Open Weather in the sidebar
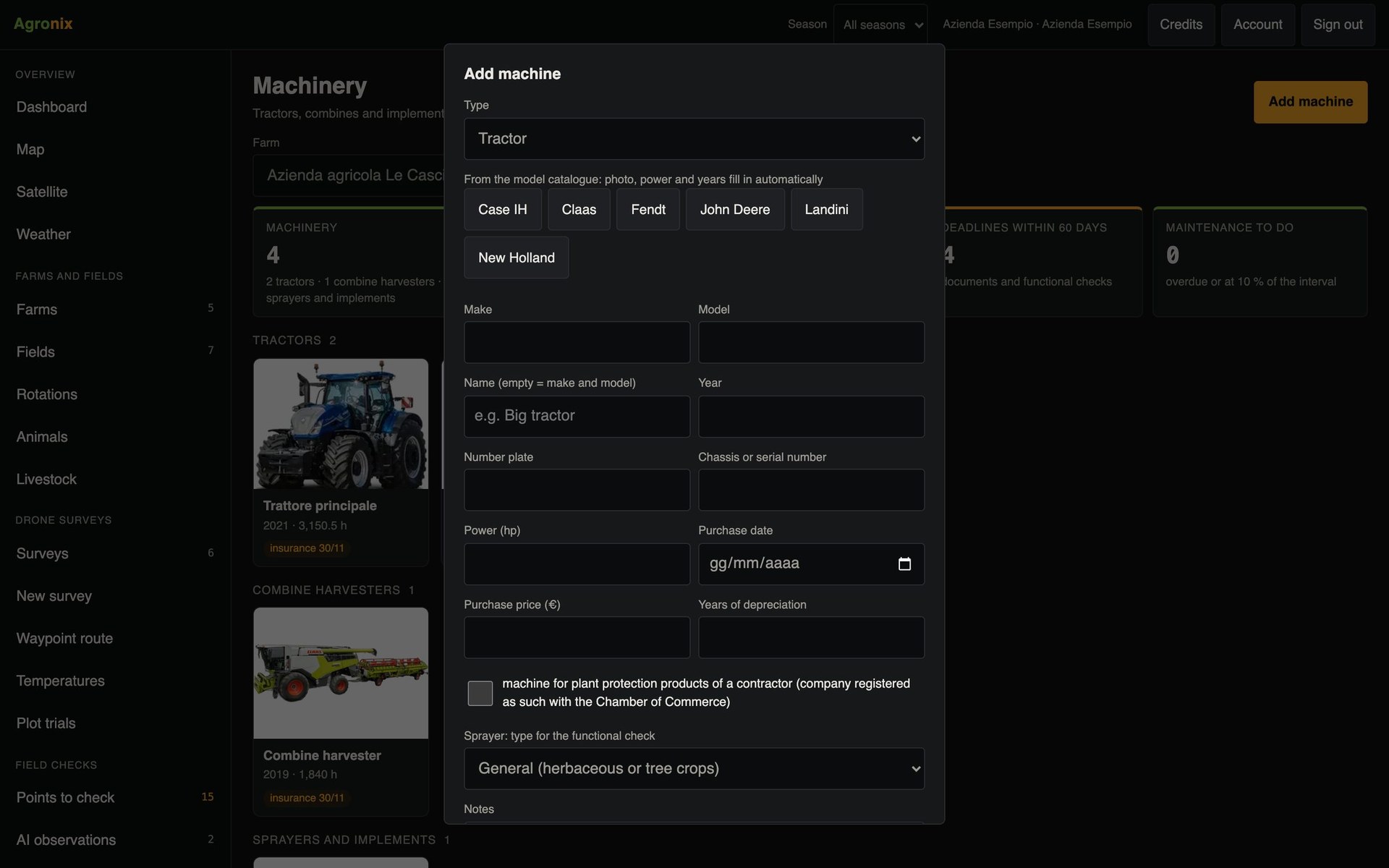 tap(43, 234)
